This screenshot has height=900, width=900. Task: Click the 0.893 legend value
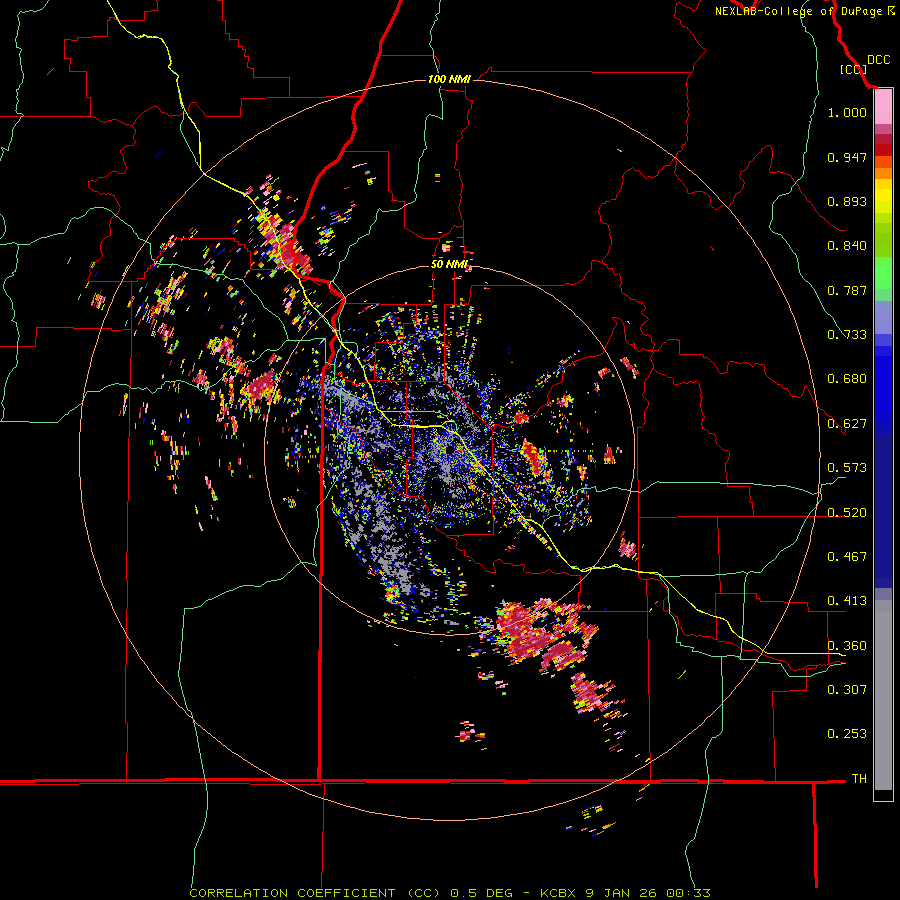[x=847, y=201]
